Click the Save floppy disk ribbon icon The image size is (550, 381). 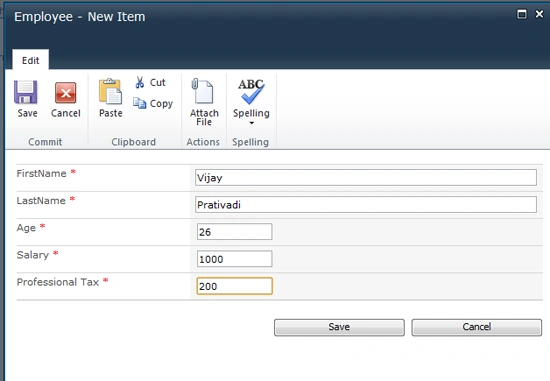26,92
